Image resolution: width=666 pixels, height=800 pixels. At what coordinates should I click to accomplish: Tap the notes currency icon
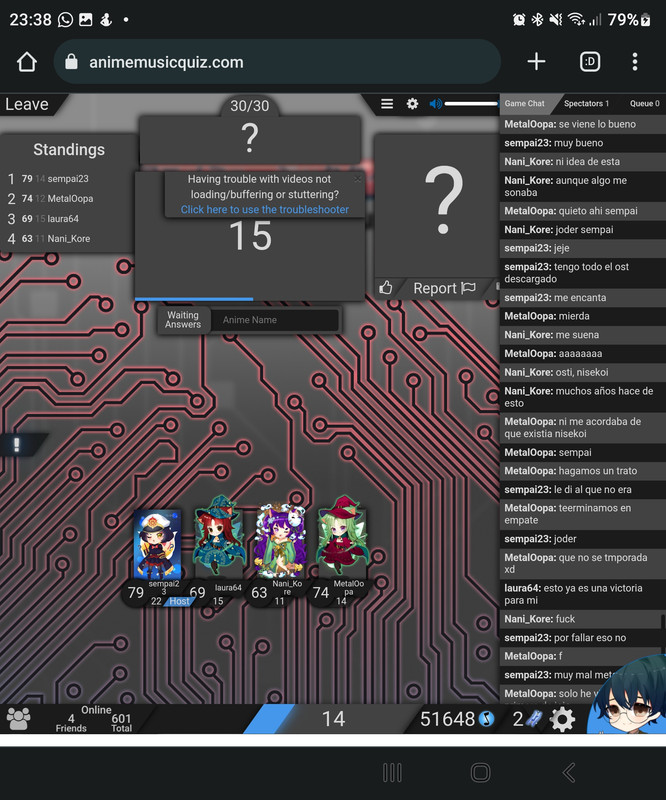pyautogui.click(x=486, y=719)
